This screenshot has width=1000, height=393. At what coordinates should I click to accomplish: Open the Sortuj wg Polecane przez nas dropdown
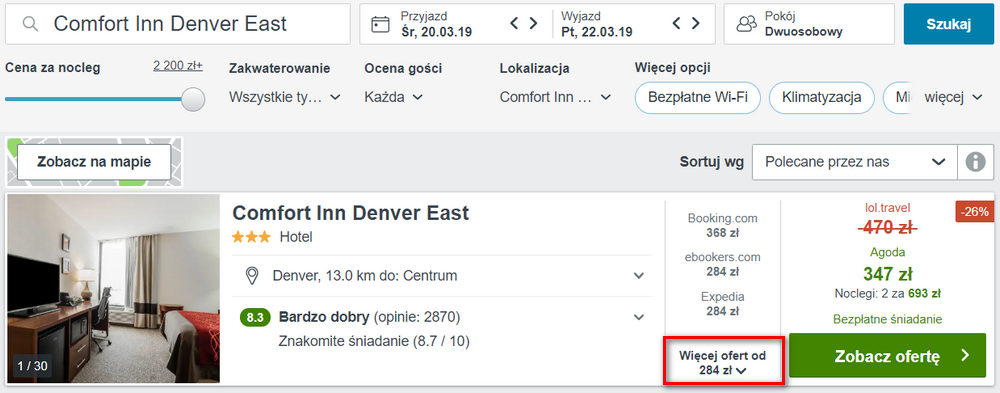coord(855,162)
